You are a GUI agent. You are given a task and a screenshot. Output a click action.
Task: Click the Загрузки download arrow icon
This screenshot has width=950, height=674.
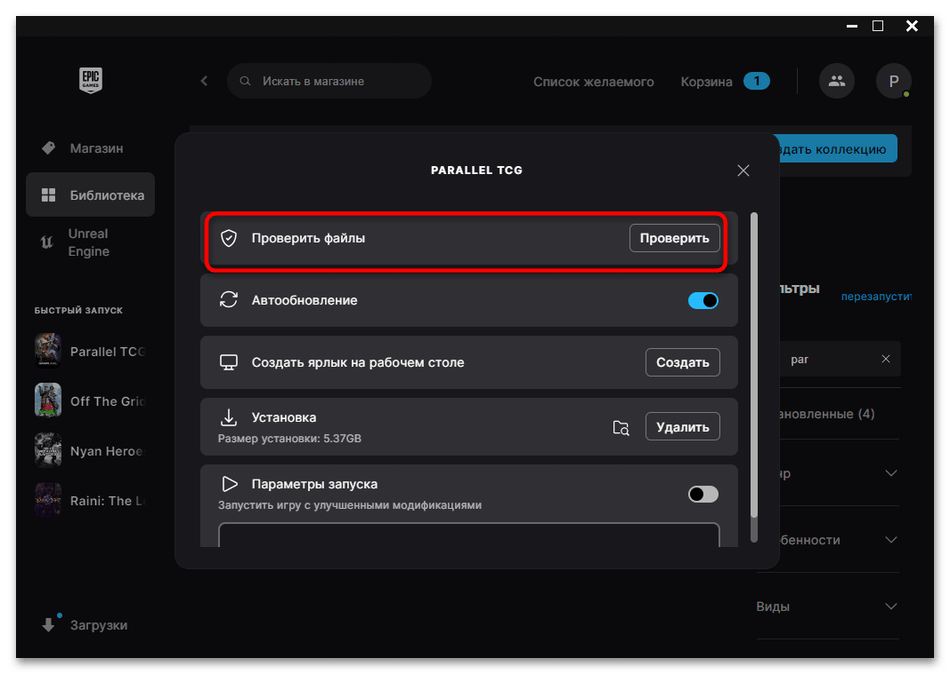tap(48, 625)
